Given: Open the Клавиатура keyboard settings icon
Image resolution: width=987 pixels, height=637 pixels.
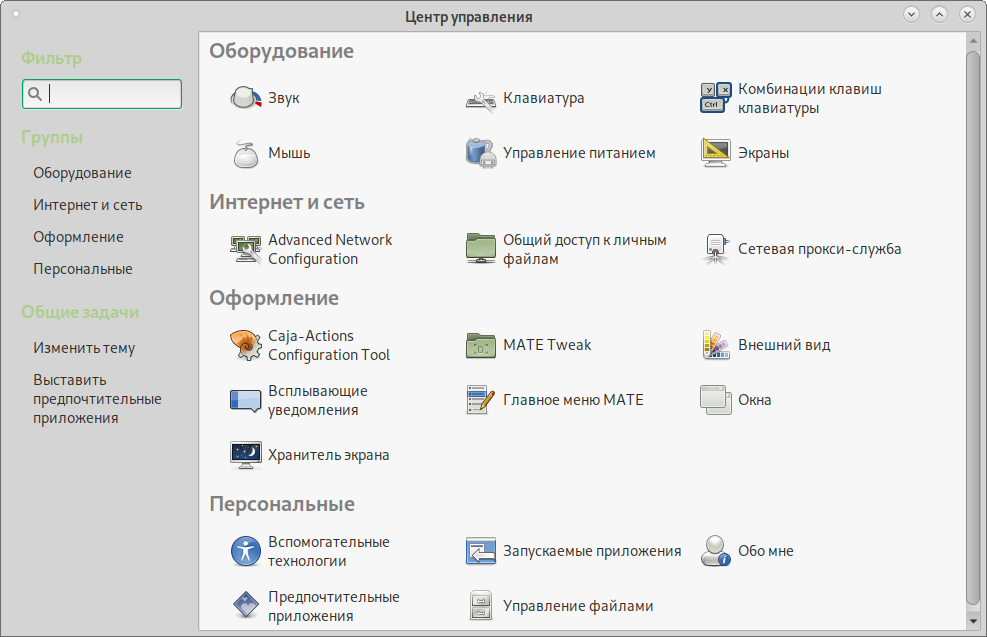Looking at the screenshot, I should pos(481,98).
